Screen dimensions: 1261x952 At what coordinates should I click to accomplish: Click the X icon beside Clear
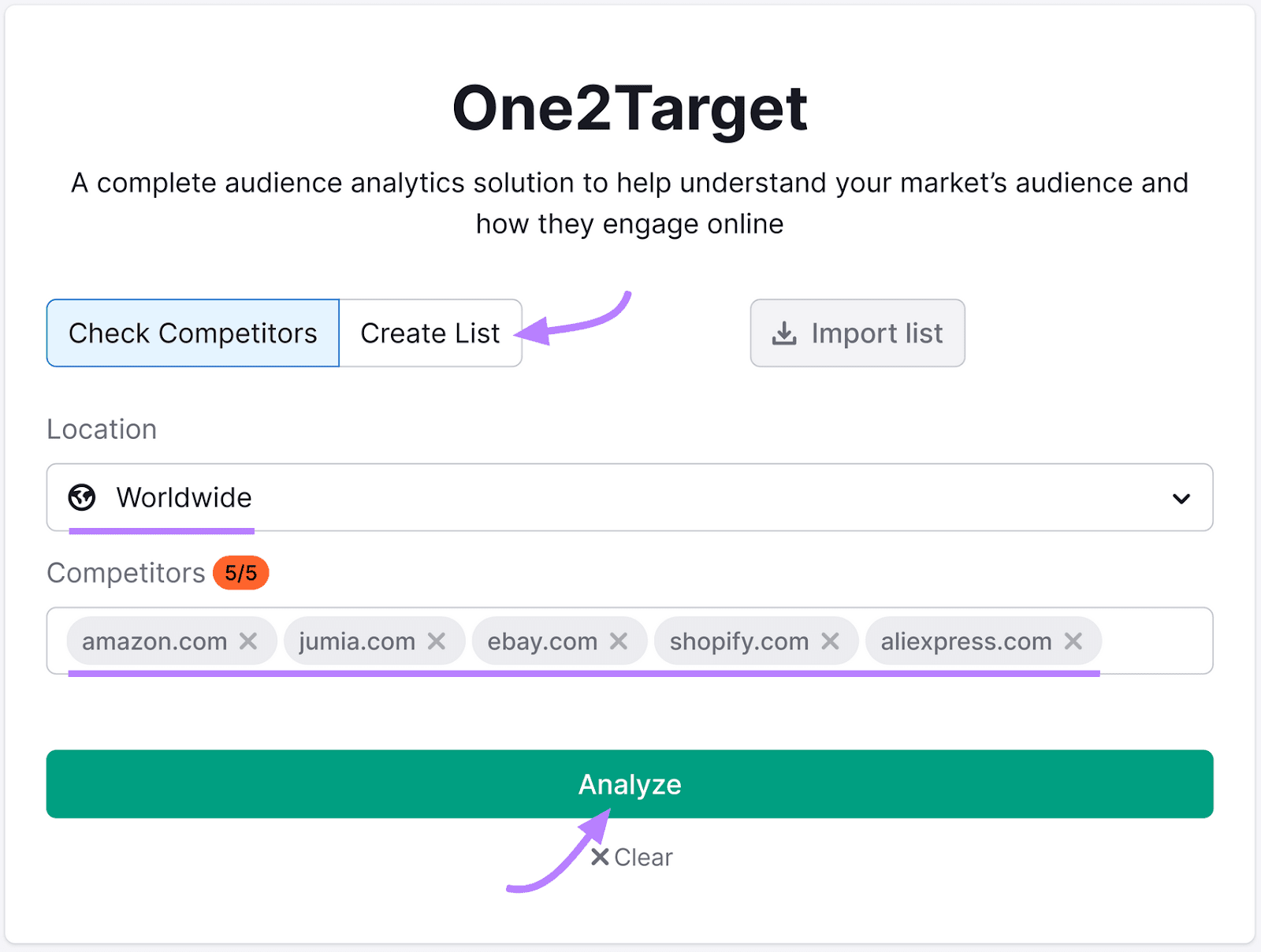(601, 857)
